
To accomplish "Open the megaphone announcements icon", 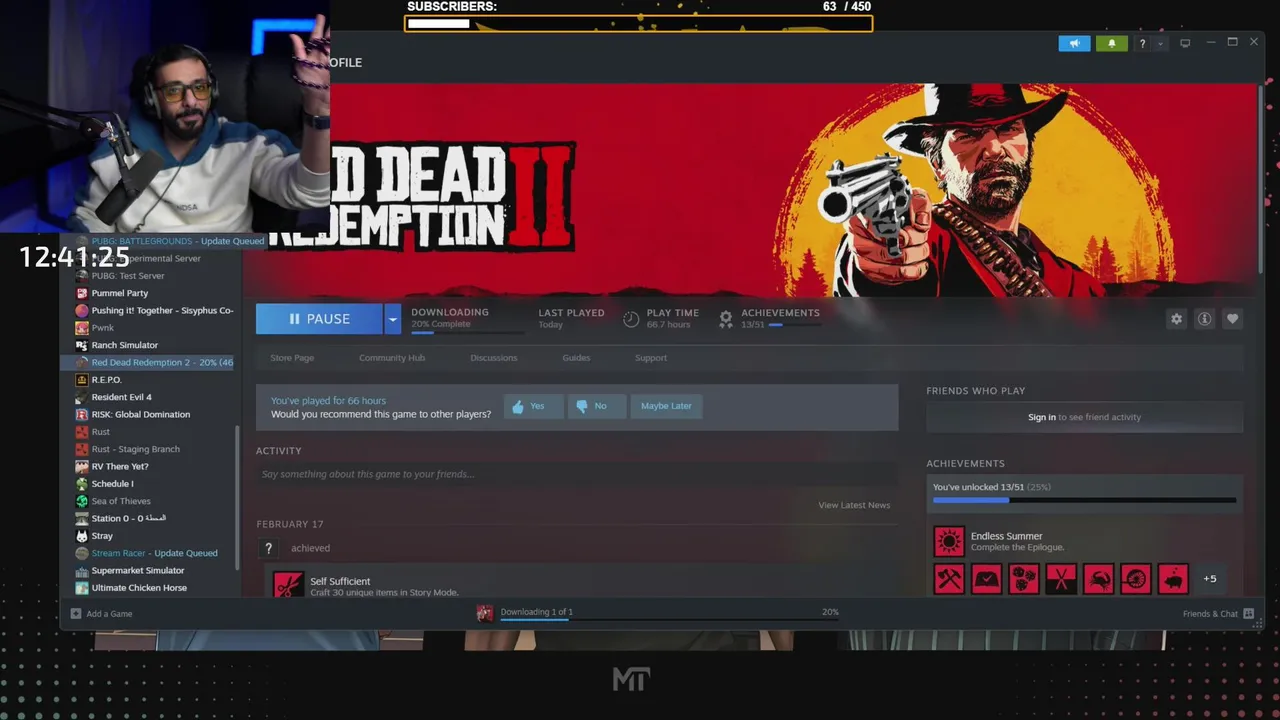I will pos(1074,44).
